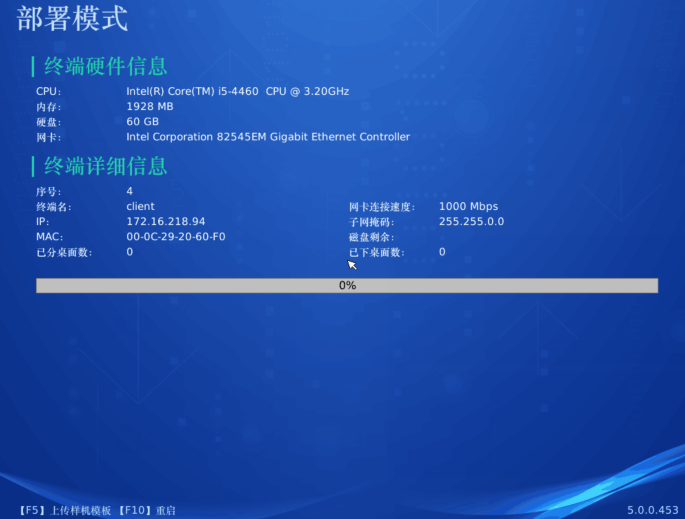Click the IP address 172.16.218.94

point(166,222)
